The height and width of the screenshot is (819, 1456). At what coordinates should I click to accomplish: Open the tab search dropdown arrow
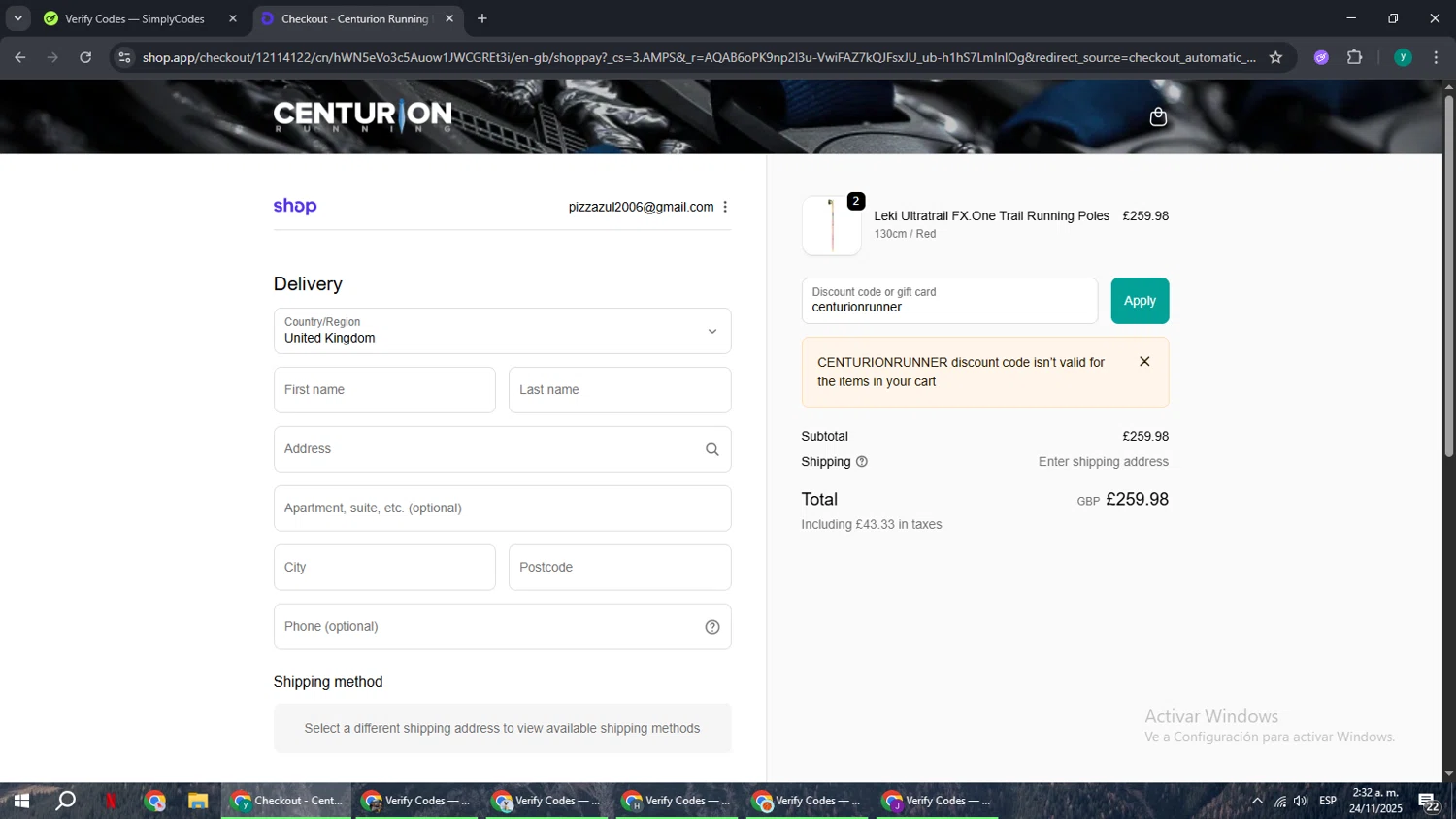click(x=17, y=18)
